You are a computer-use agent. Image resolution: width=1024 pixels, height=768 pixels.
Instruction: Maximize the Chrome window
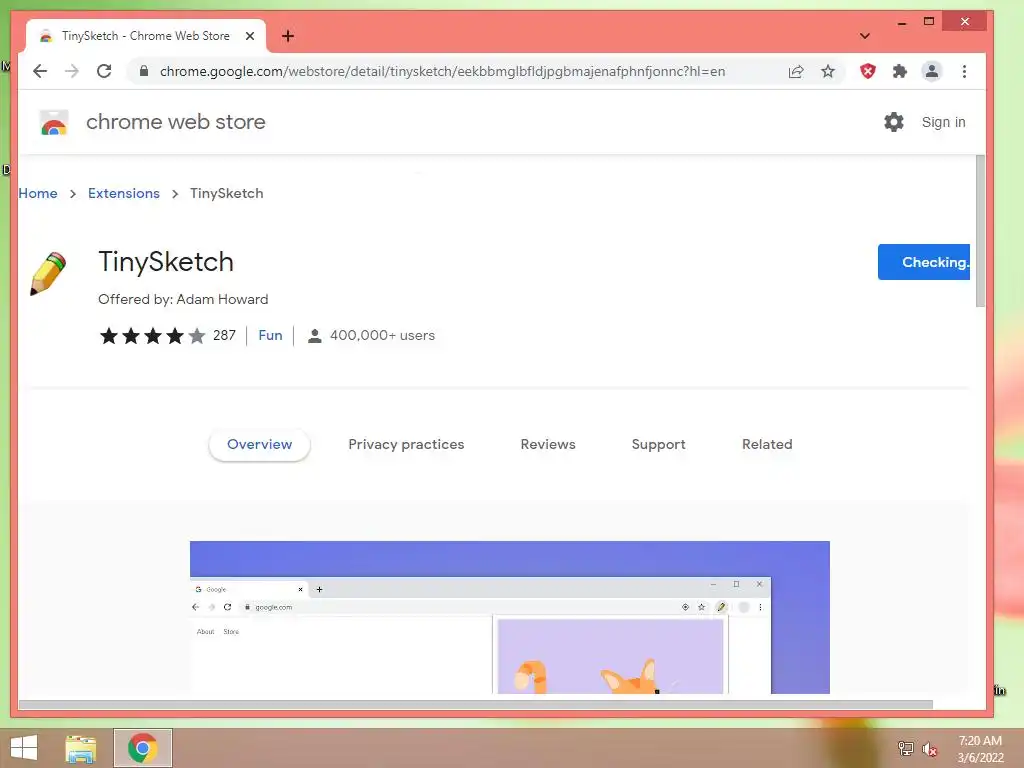pos(929,22)
